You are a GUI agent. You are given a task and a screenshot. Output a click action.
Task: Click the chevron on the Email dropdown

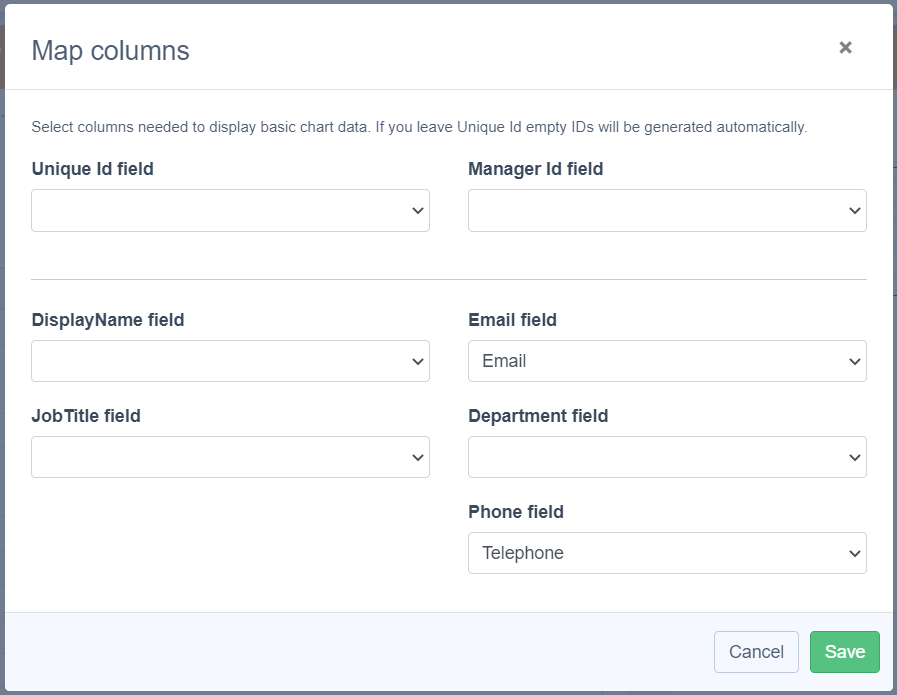click(854, 361)
